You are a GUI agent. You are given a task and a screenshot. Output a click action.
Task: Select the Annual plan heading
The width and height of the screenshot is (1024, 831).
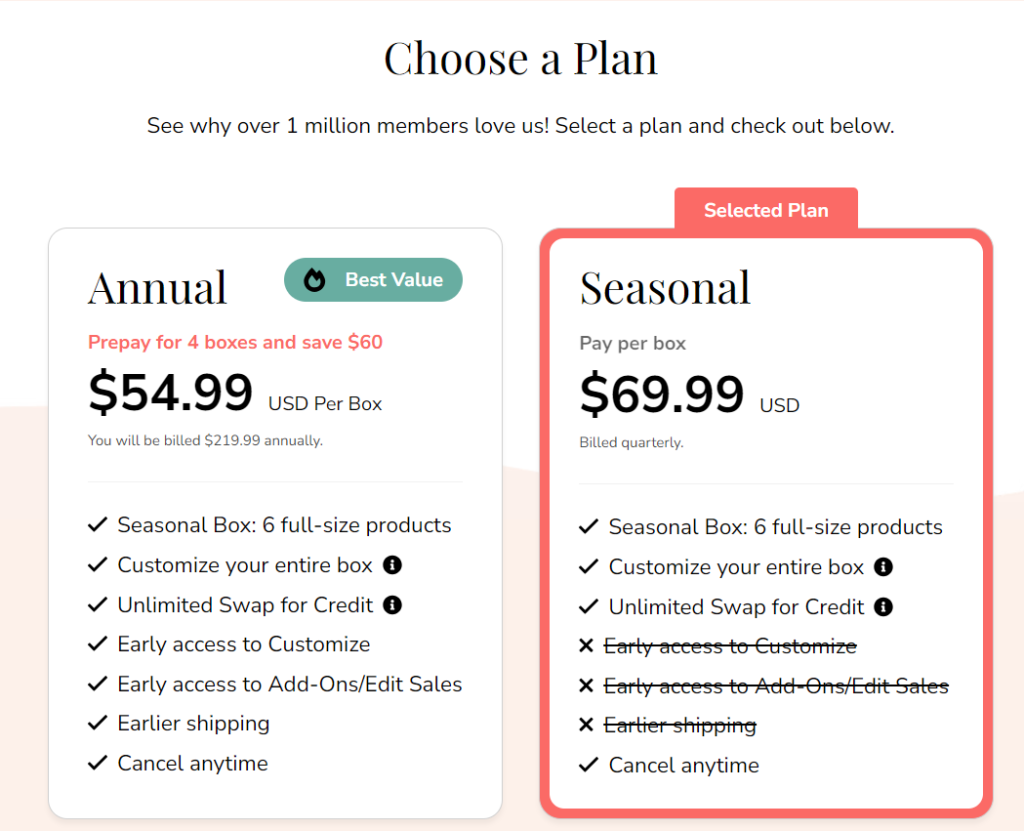click(158, 288)
